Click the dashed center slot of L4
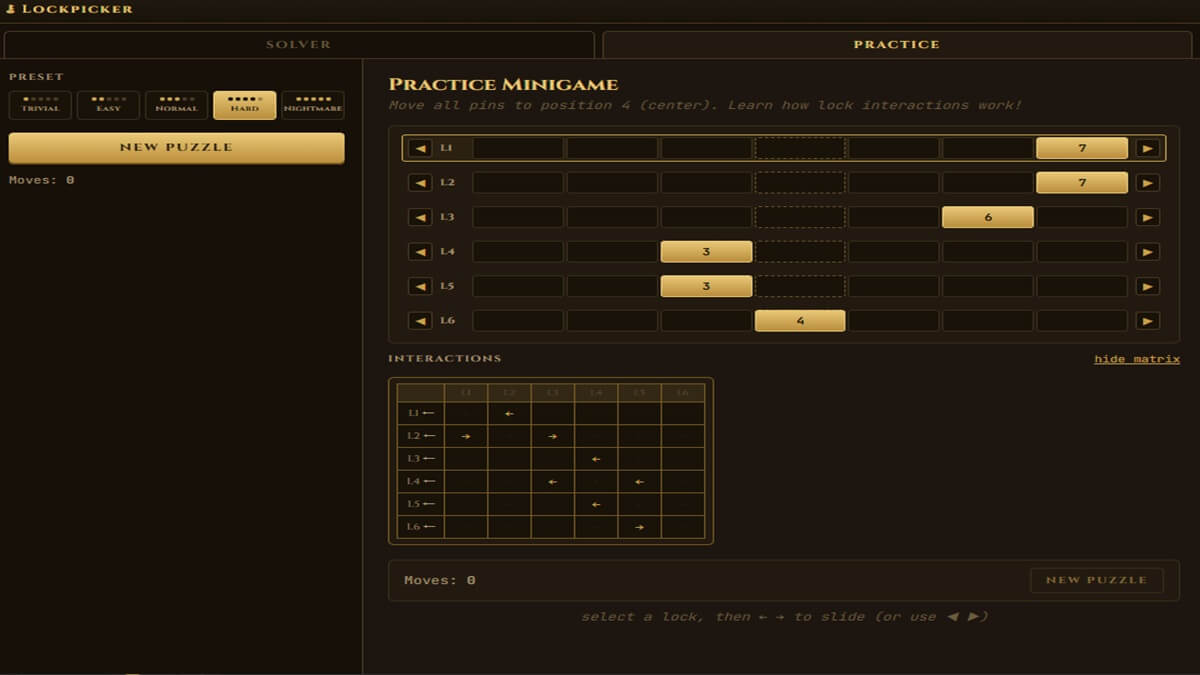This screenshot has height=675, width=1200. click(800, 252)
